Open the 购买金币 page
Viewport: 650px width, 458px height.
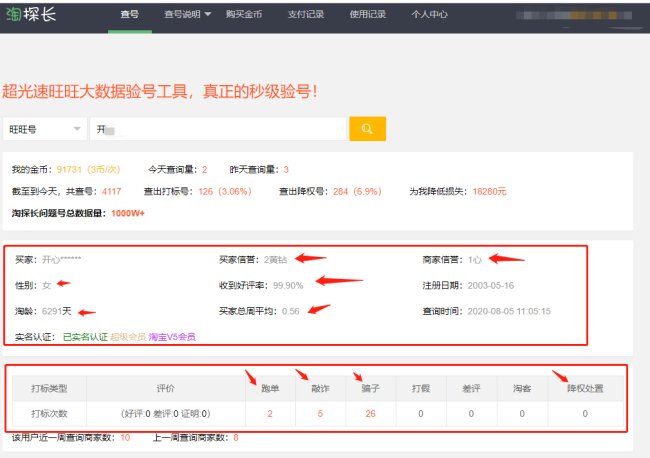[x=244, y=15]
